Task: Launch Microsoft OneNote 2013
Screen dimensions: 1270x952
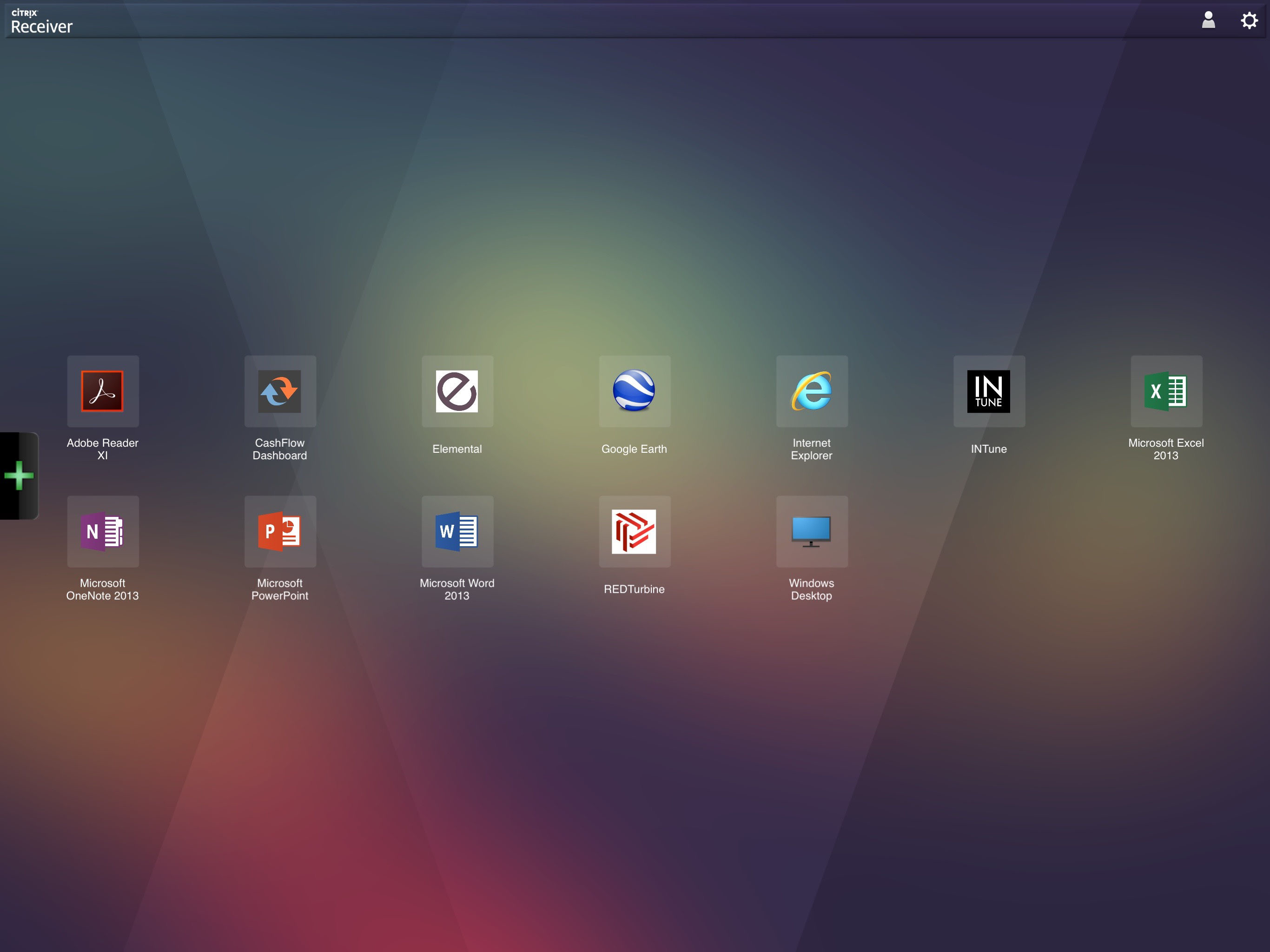Action: tap(103, 531)
